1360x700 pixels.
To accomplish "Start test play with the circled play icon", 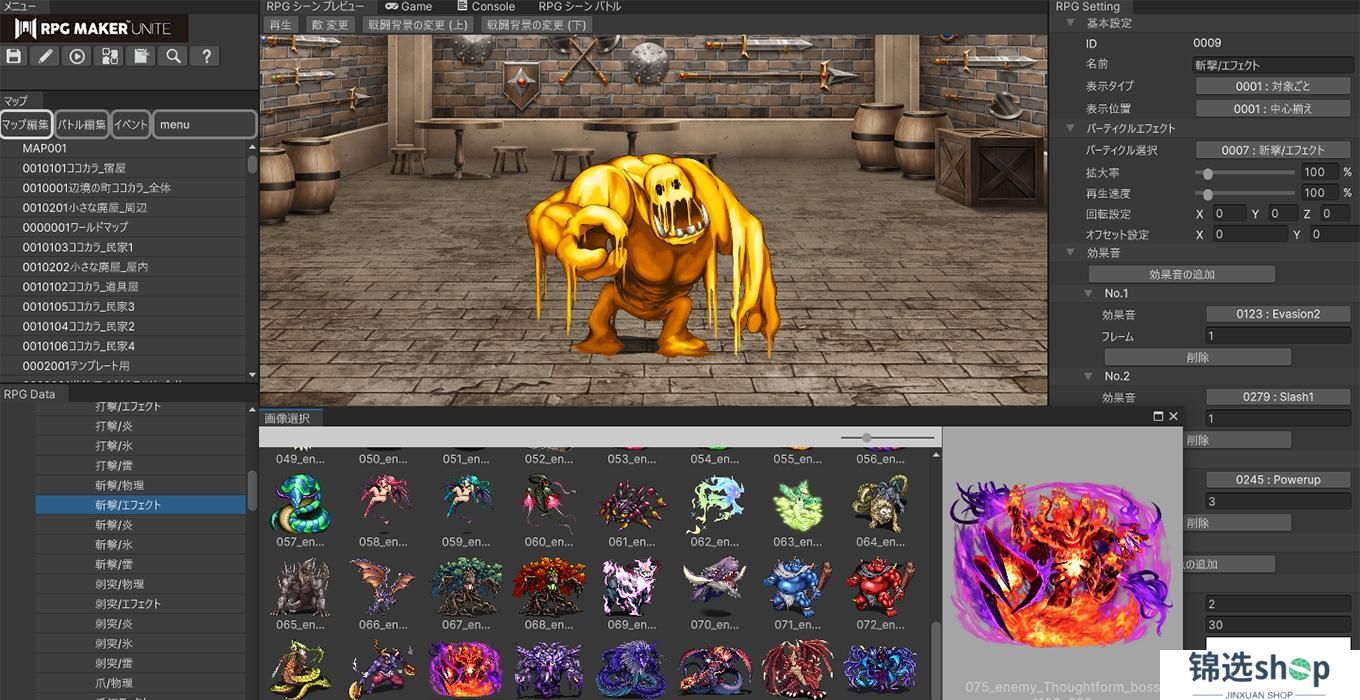I will tap(78, 56).
